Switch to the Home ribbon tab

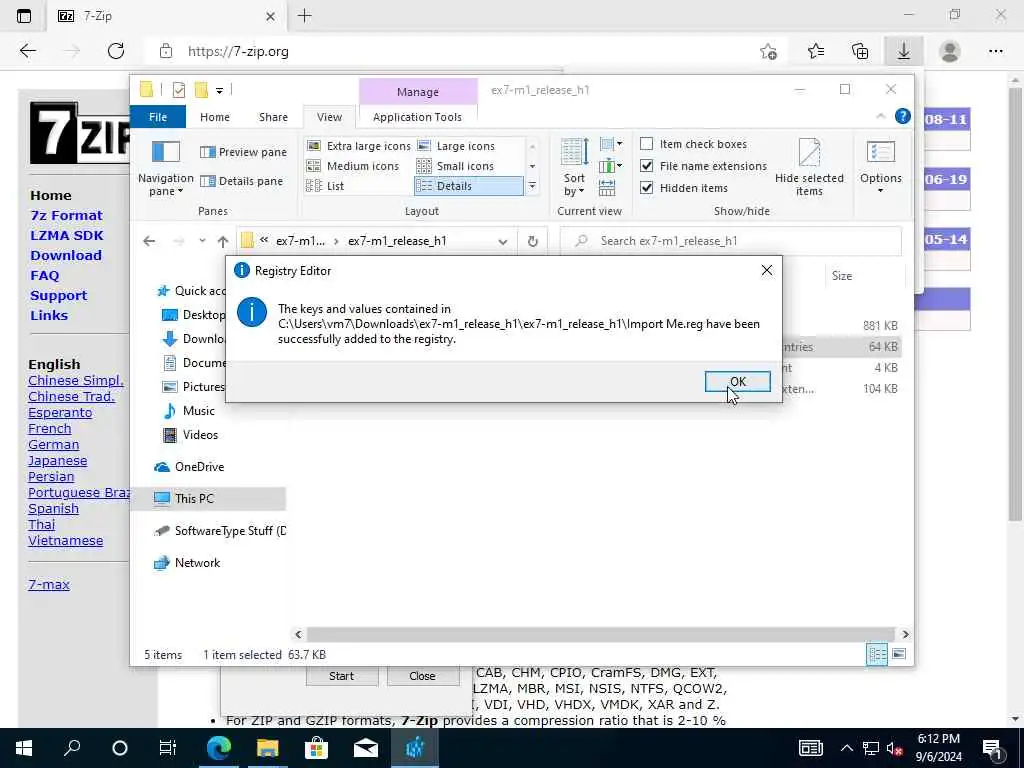215,117
